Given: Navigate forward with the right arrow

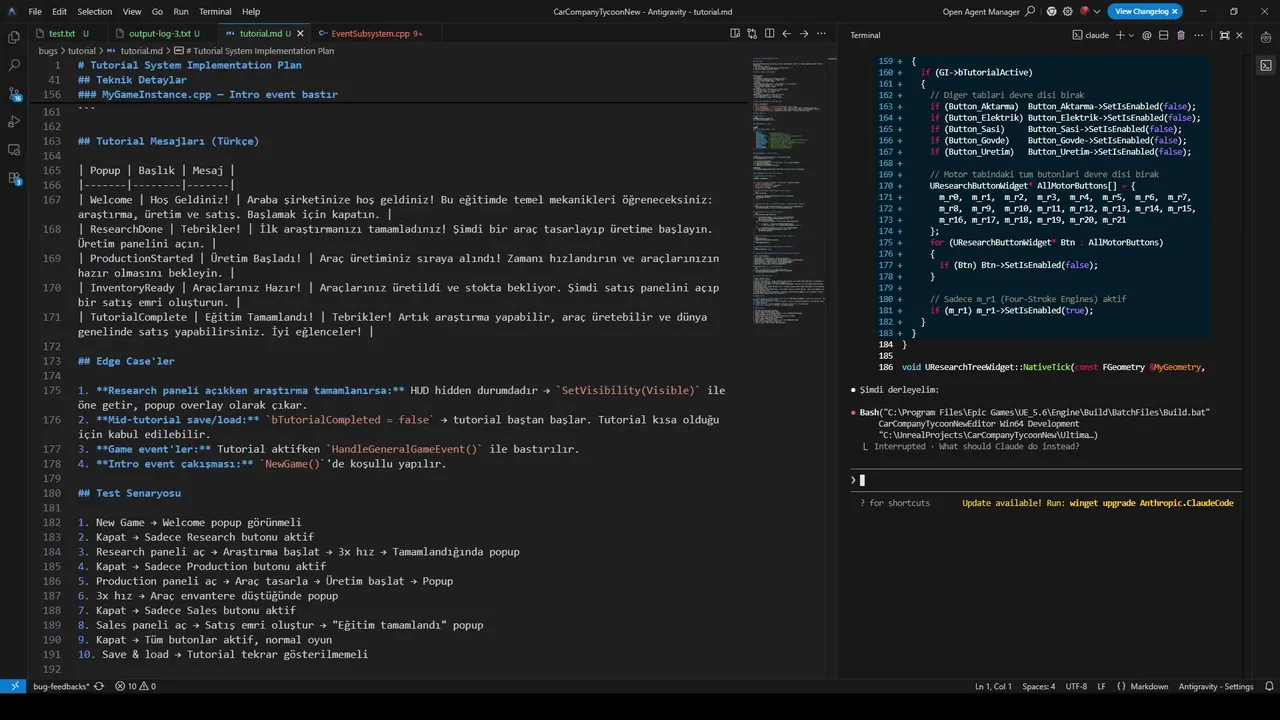Looking at the screenshot, I should point(803,33).
